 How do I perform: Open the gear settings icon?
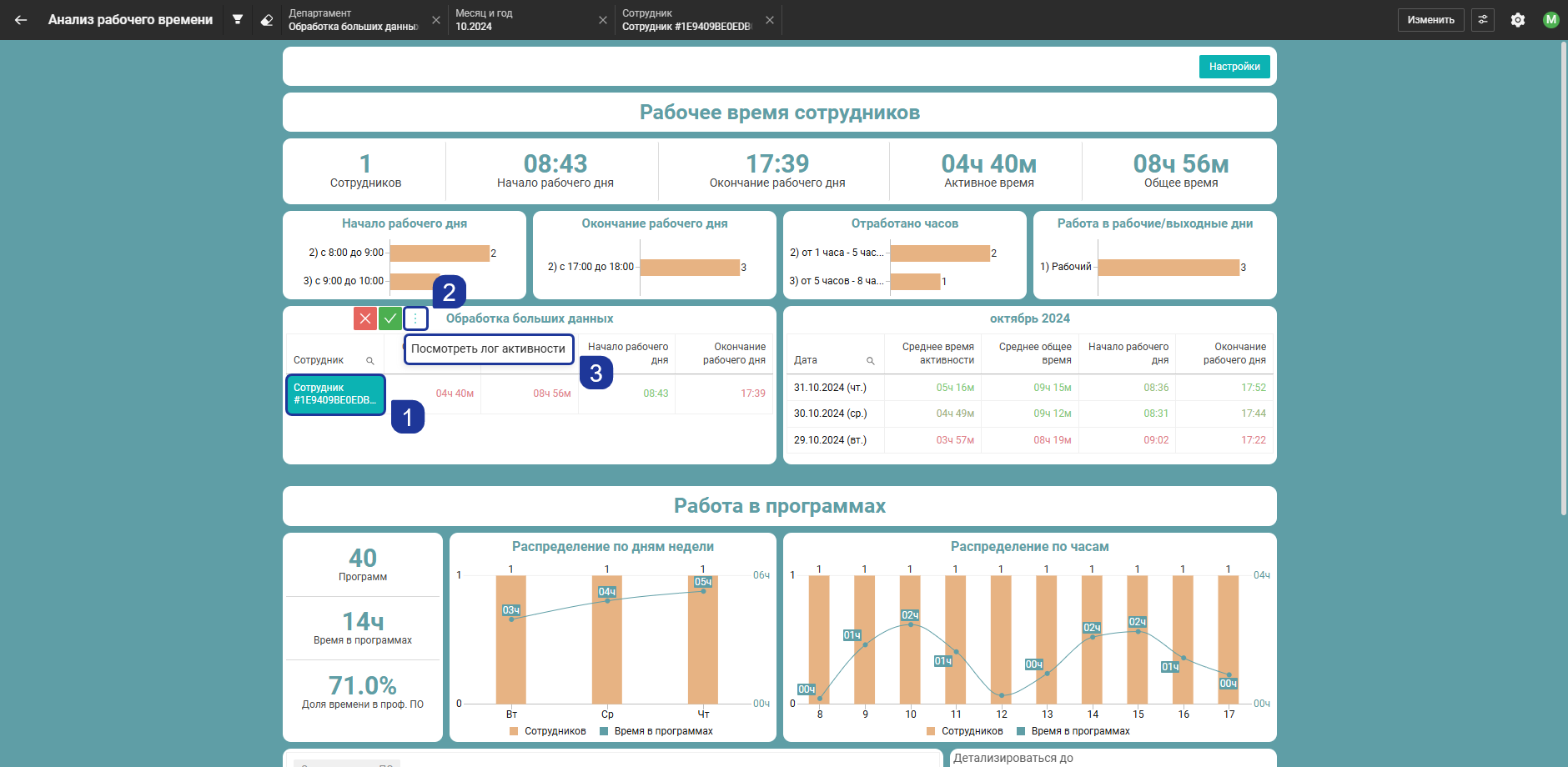click(x=1518, y=20)
